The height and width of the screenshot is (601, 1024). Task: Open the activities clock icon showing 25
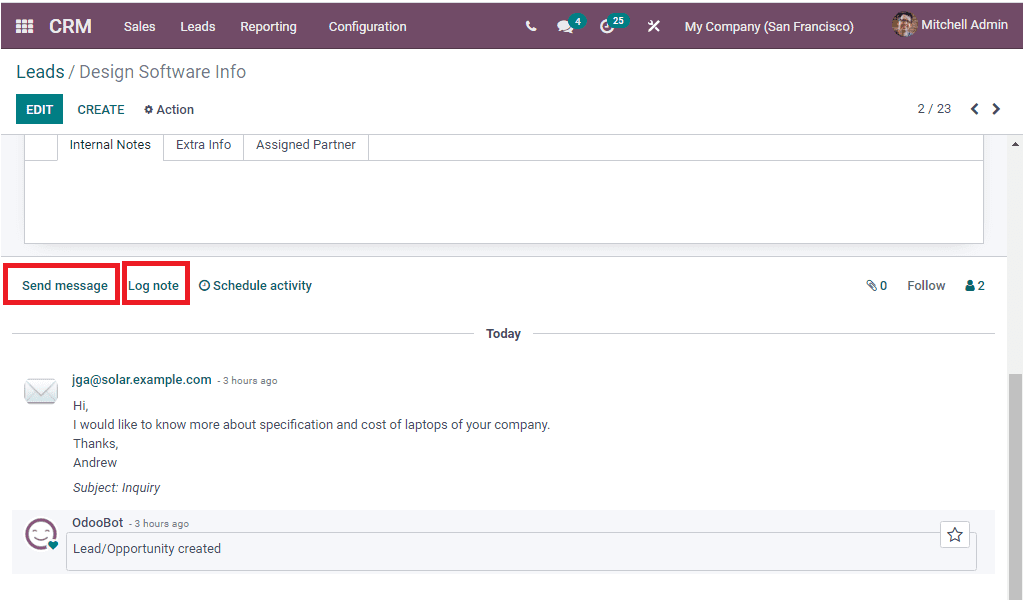(x=608, y=26)
